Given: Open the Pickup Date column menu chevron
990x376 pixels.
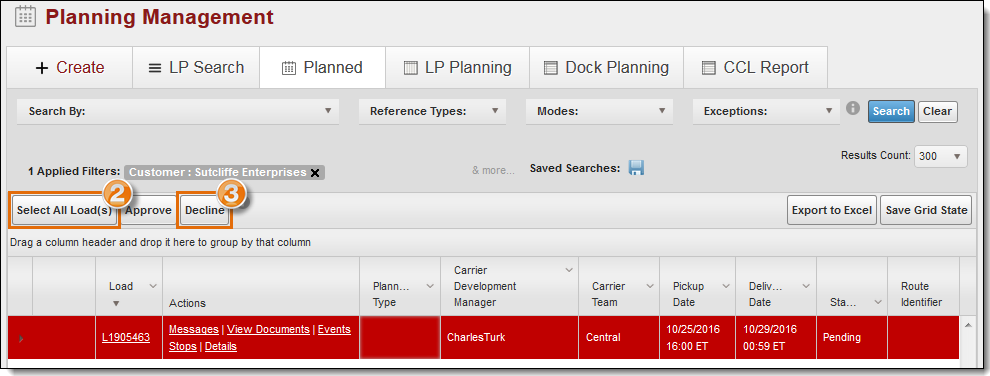Looking at the screenshot, I should (x=725, y=286).
